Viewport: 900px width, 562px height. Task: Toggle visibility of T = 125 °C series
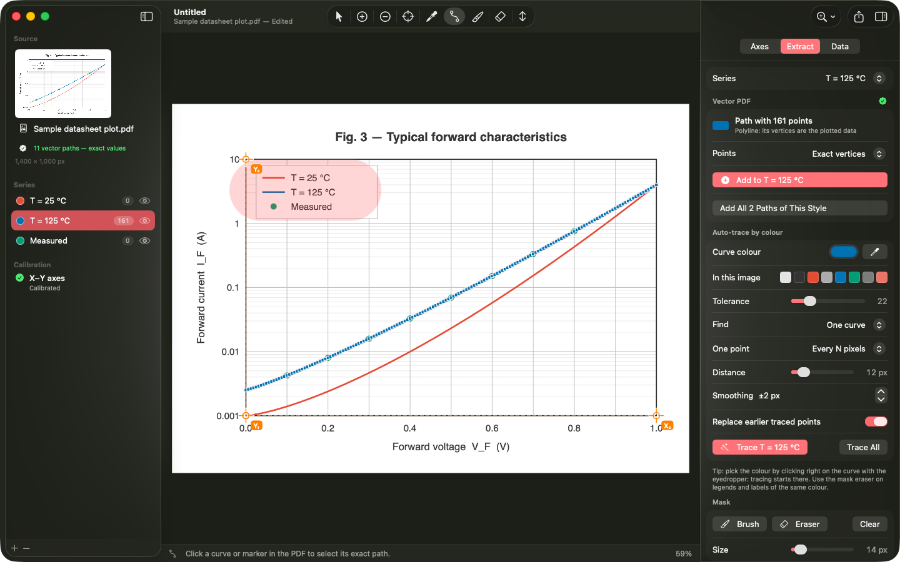click(x=145, y=220)
